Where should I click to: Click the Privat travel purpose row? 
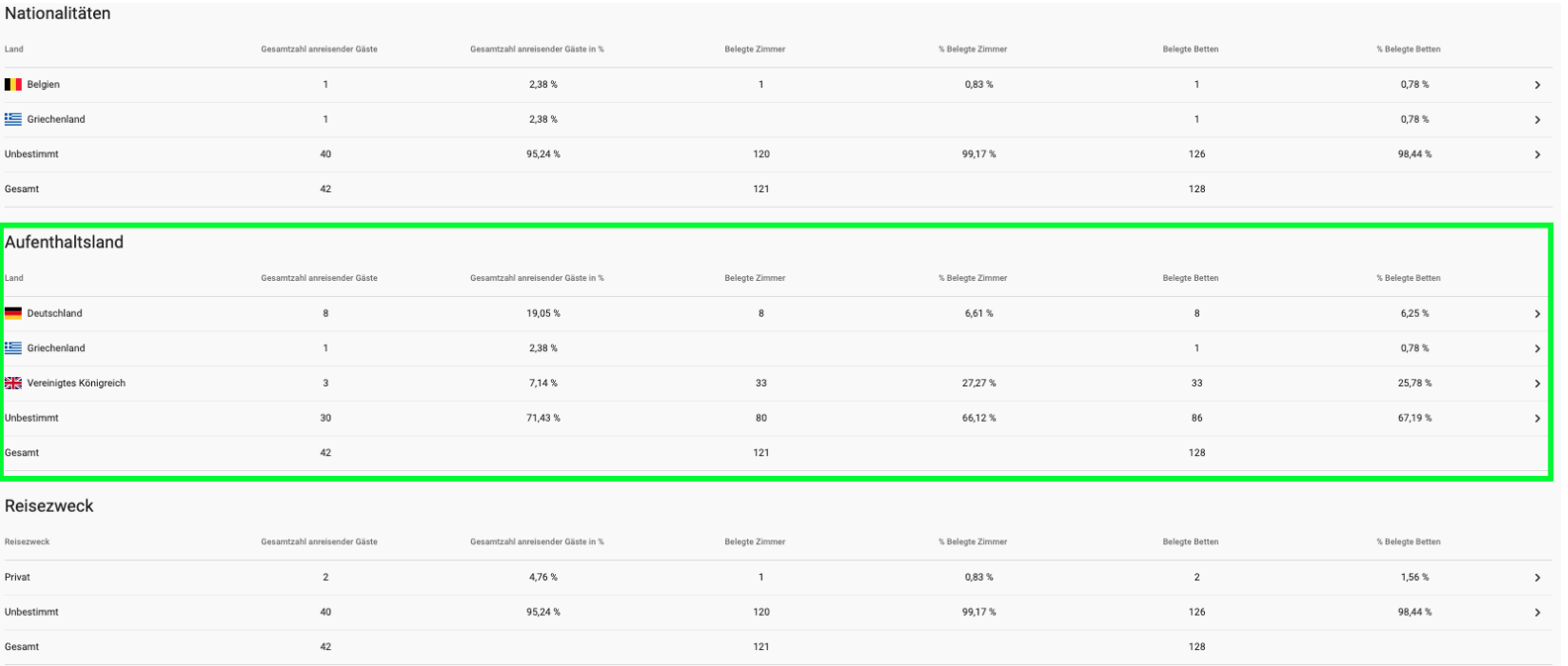[18, 577]
